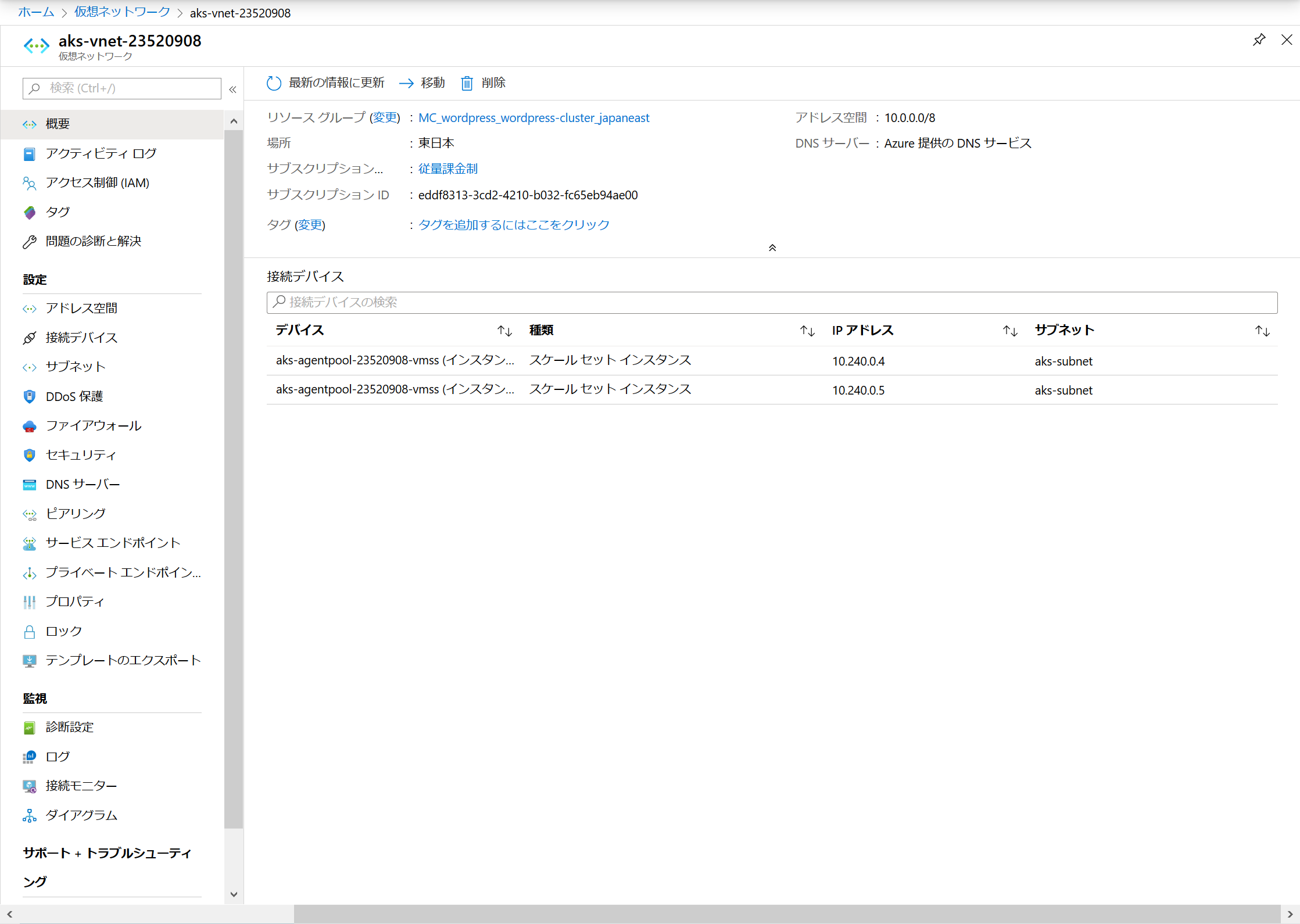The image size is (1300, 924).
Task: Click the horizontal scrollbar thumb
Action: coord(787,914)
